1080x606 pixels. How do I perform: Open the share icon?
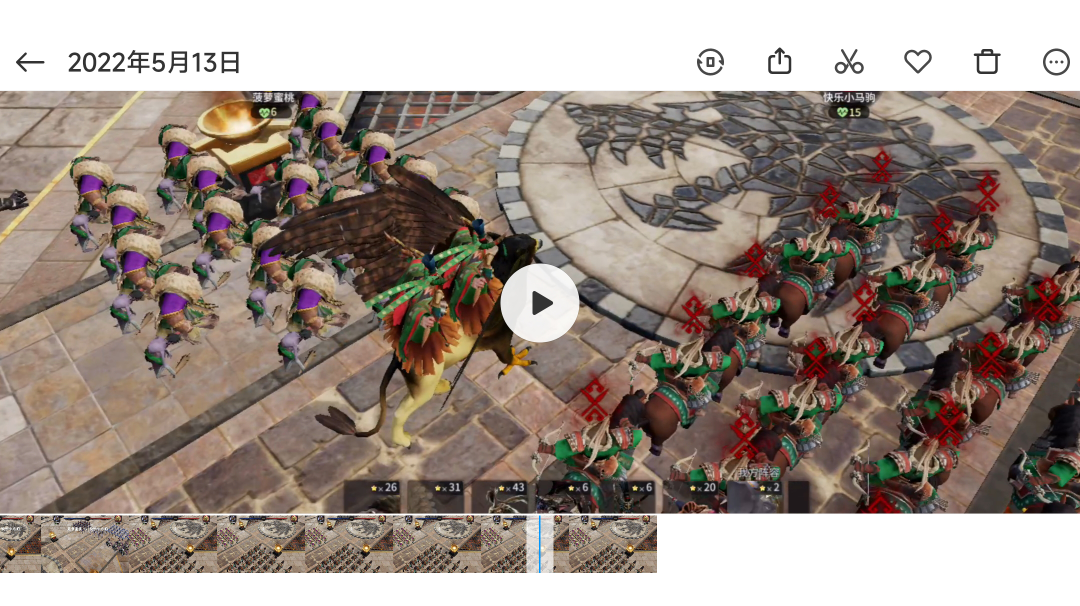779,61
